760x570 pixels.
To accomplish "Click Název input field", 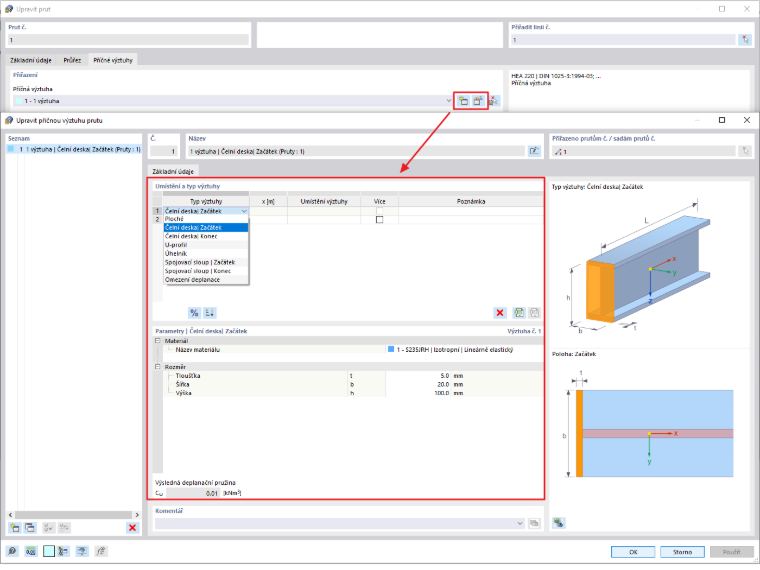I will pos(356,151).
